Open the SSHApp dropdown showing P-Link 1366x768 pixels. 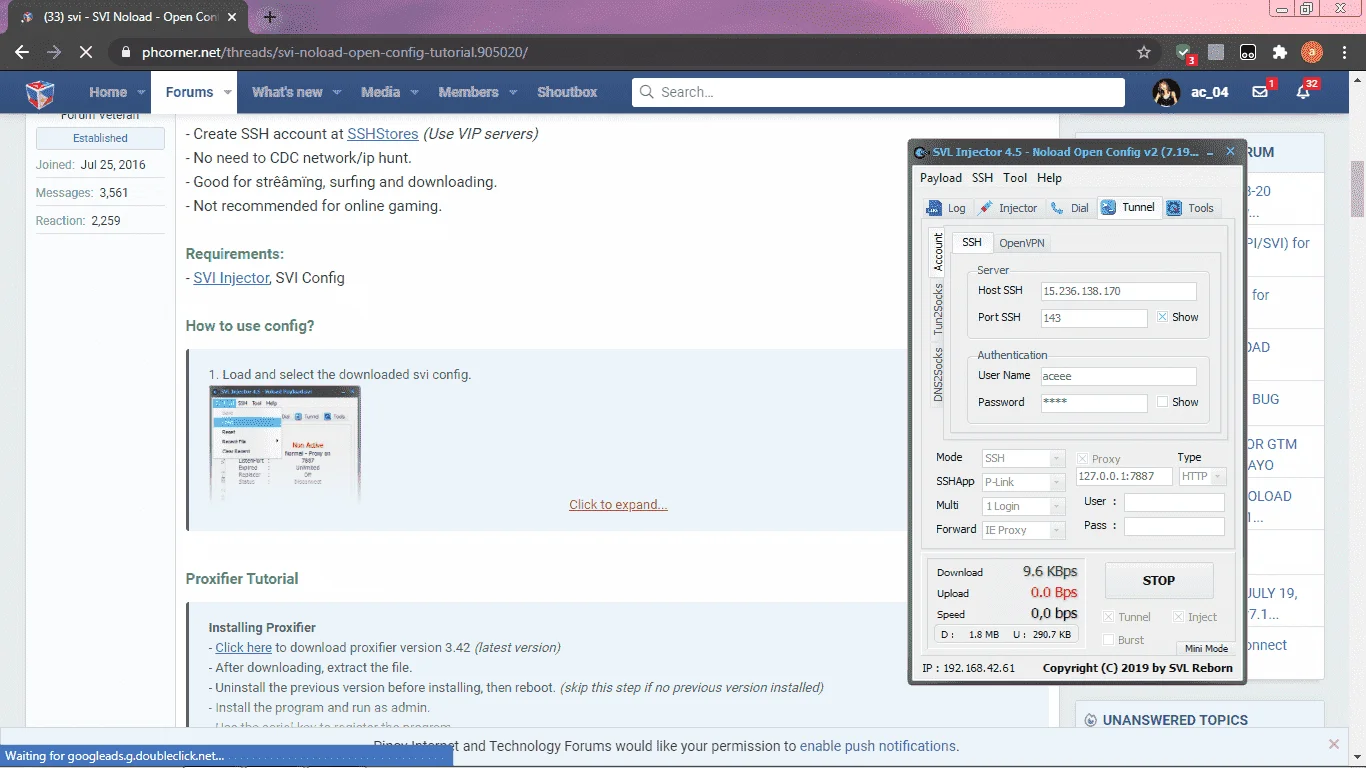[1023, 482]
